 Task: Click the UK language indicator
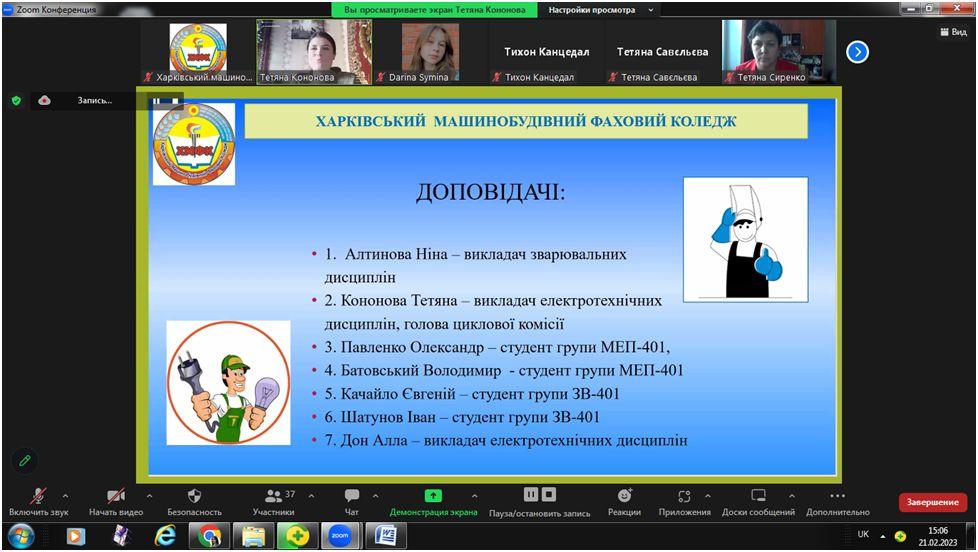point(863,535)
